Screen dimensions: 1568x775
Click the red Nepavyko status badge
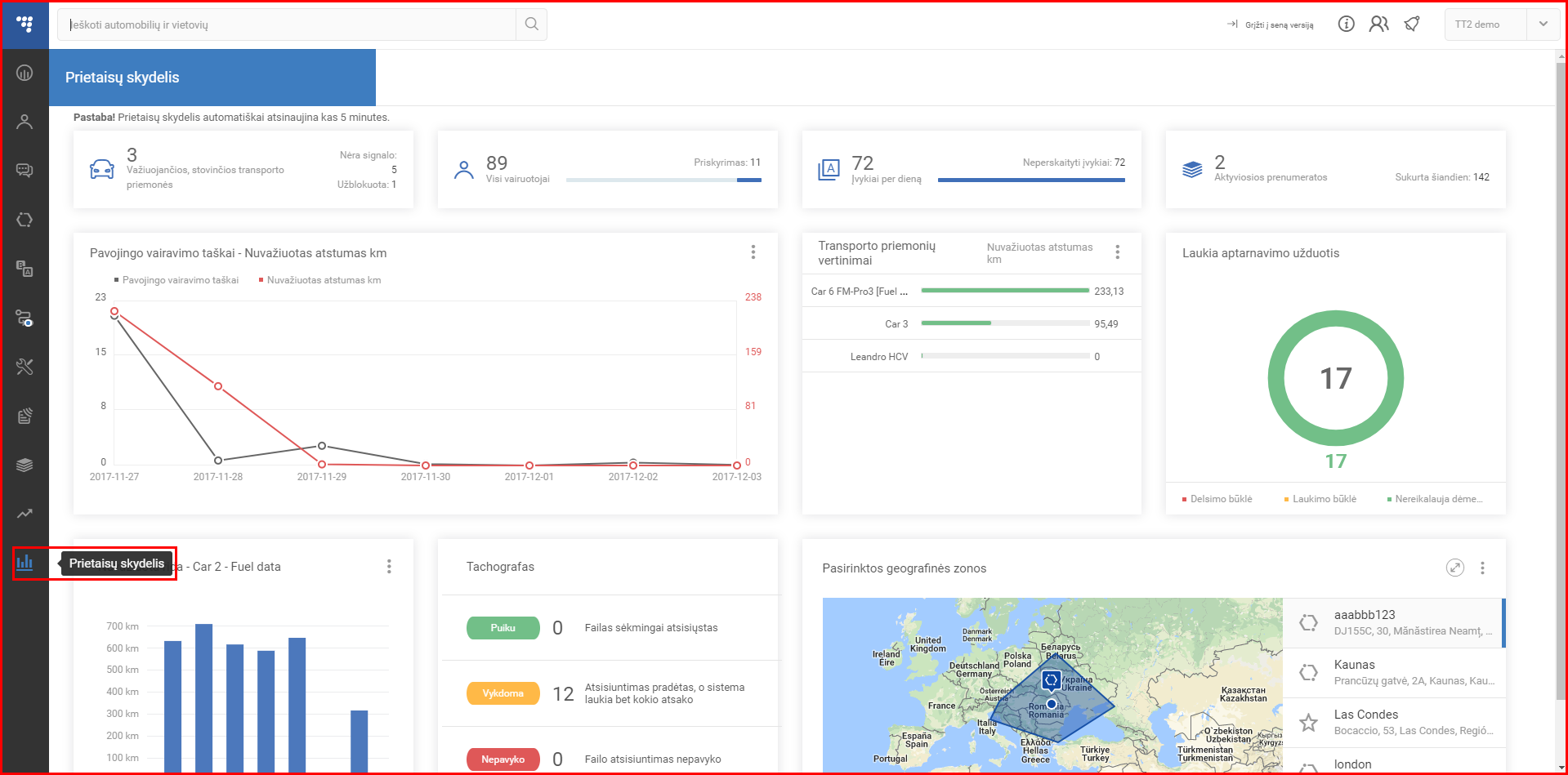(x=503, y=759)
